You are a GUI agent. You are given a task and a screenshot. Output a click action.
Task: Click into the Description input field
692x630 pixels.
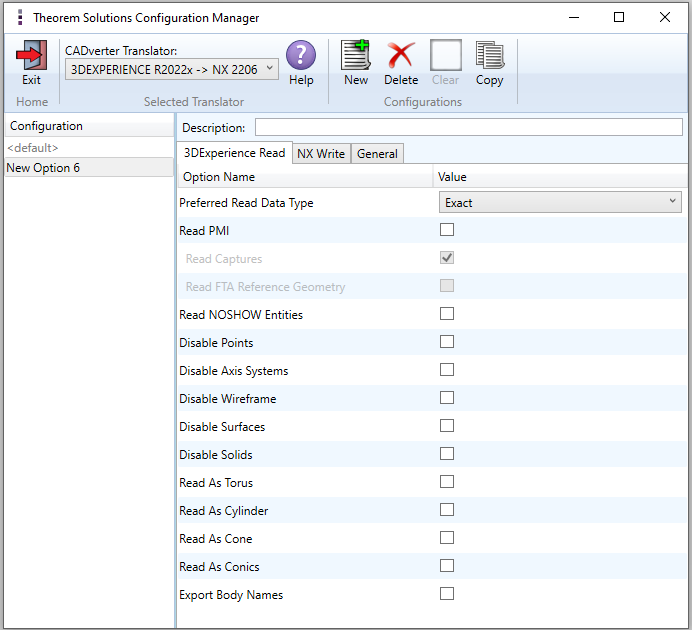469,128
